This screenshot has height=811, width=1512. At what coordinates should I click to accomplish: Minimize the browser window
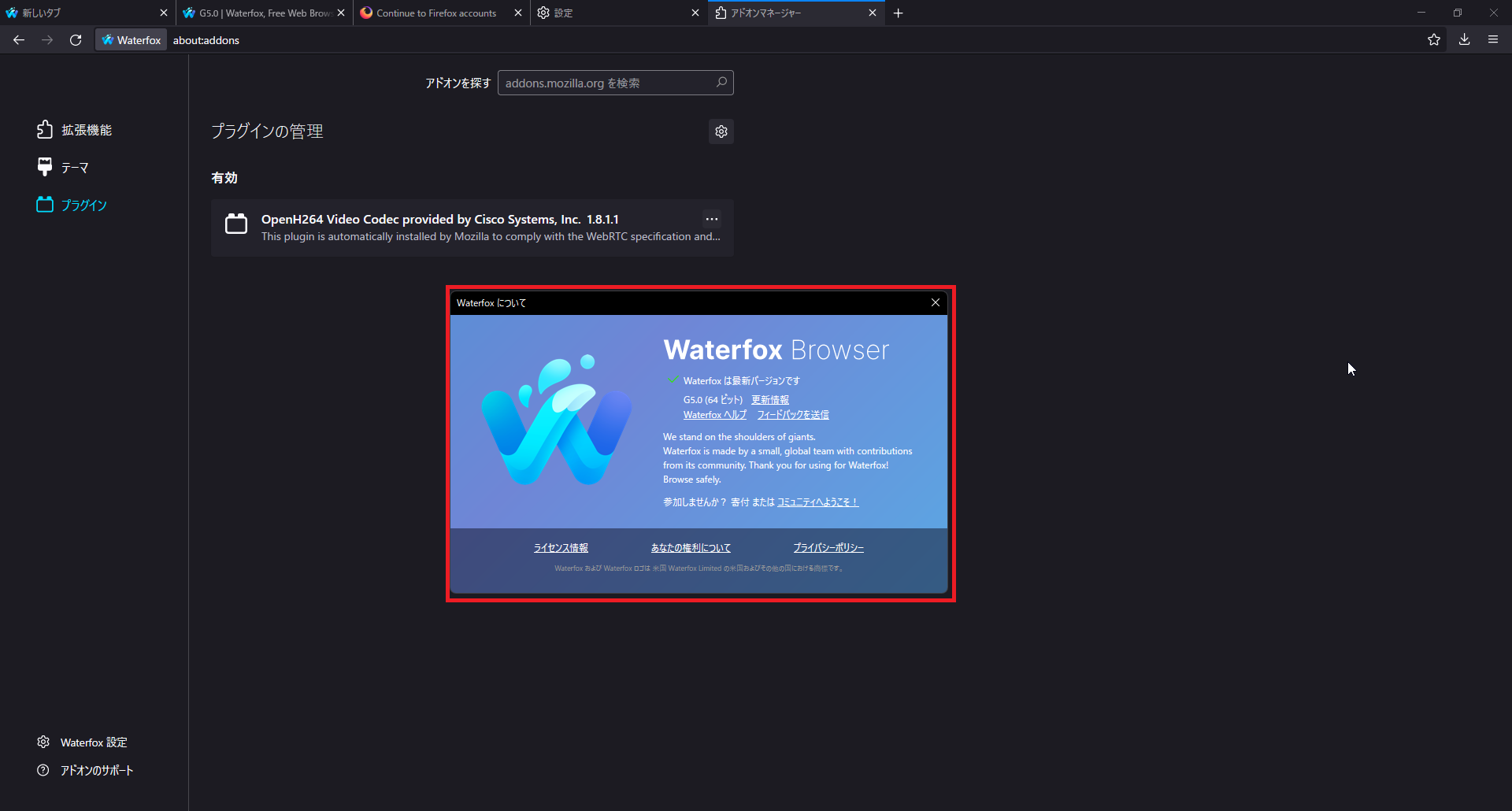point(1421,13)
